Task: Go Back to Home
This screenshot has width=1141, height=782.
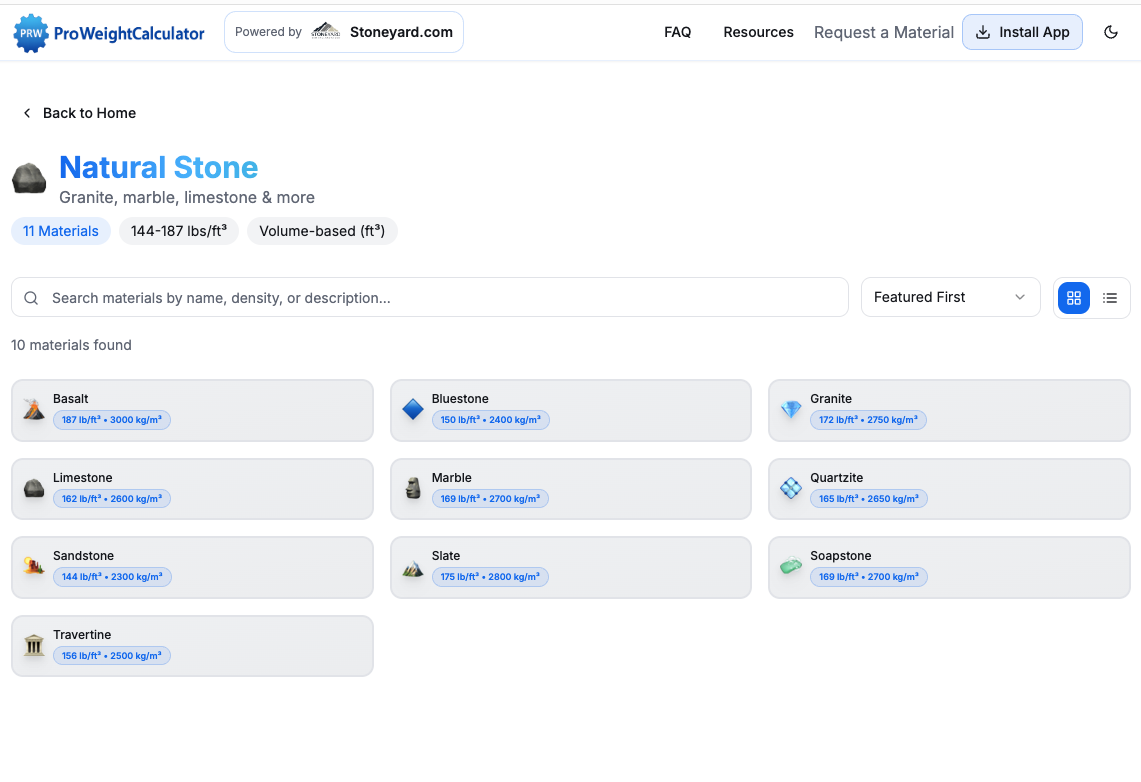Action: [80, 113]
